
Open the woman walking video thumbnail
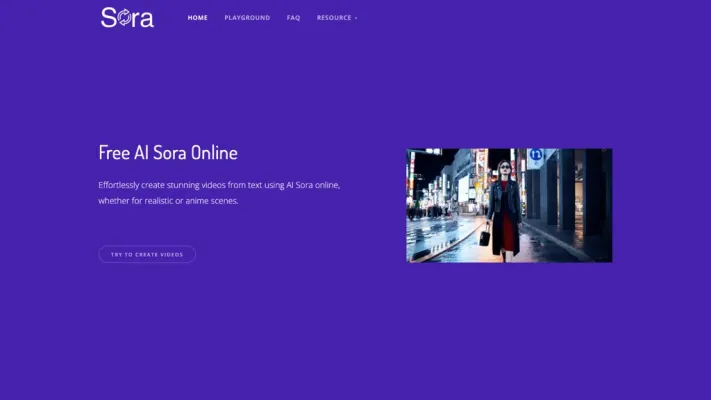coord(509,205)
